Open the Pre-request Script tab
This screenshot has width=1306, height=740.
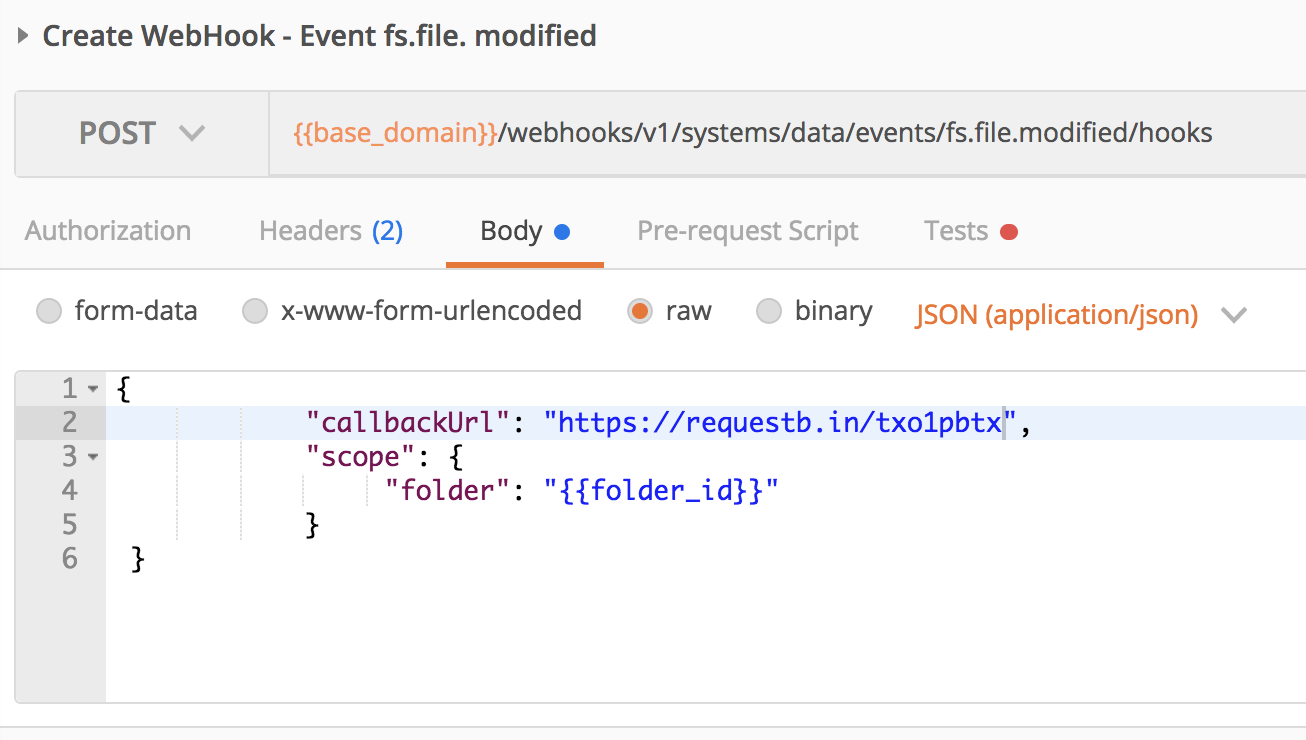pyautogui.click(x=748, y=231)
